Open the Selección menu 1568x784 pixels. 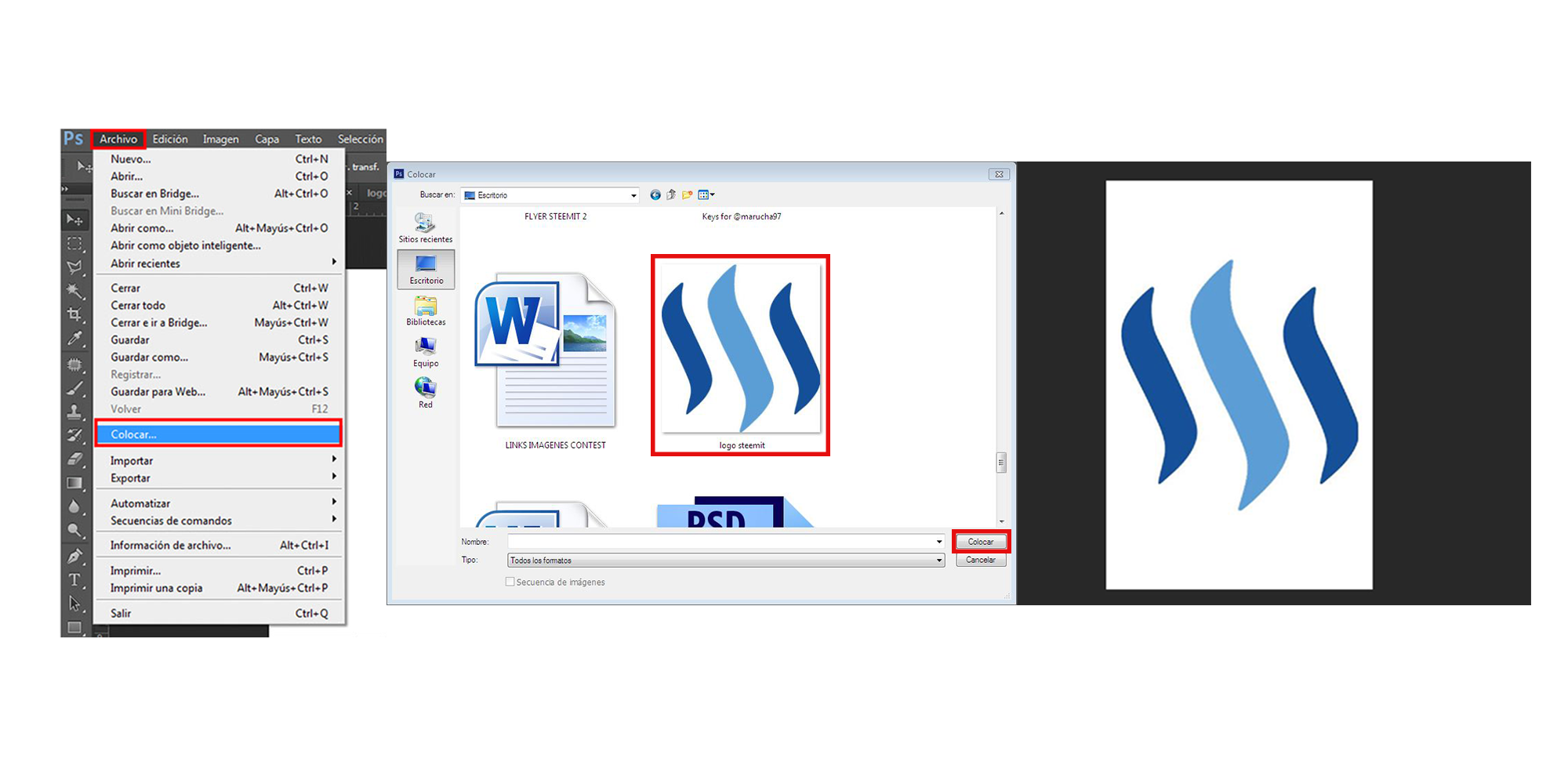click(x=361, y=139)
